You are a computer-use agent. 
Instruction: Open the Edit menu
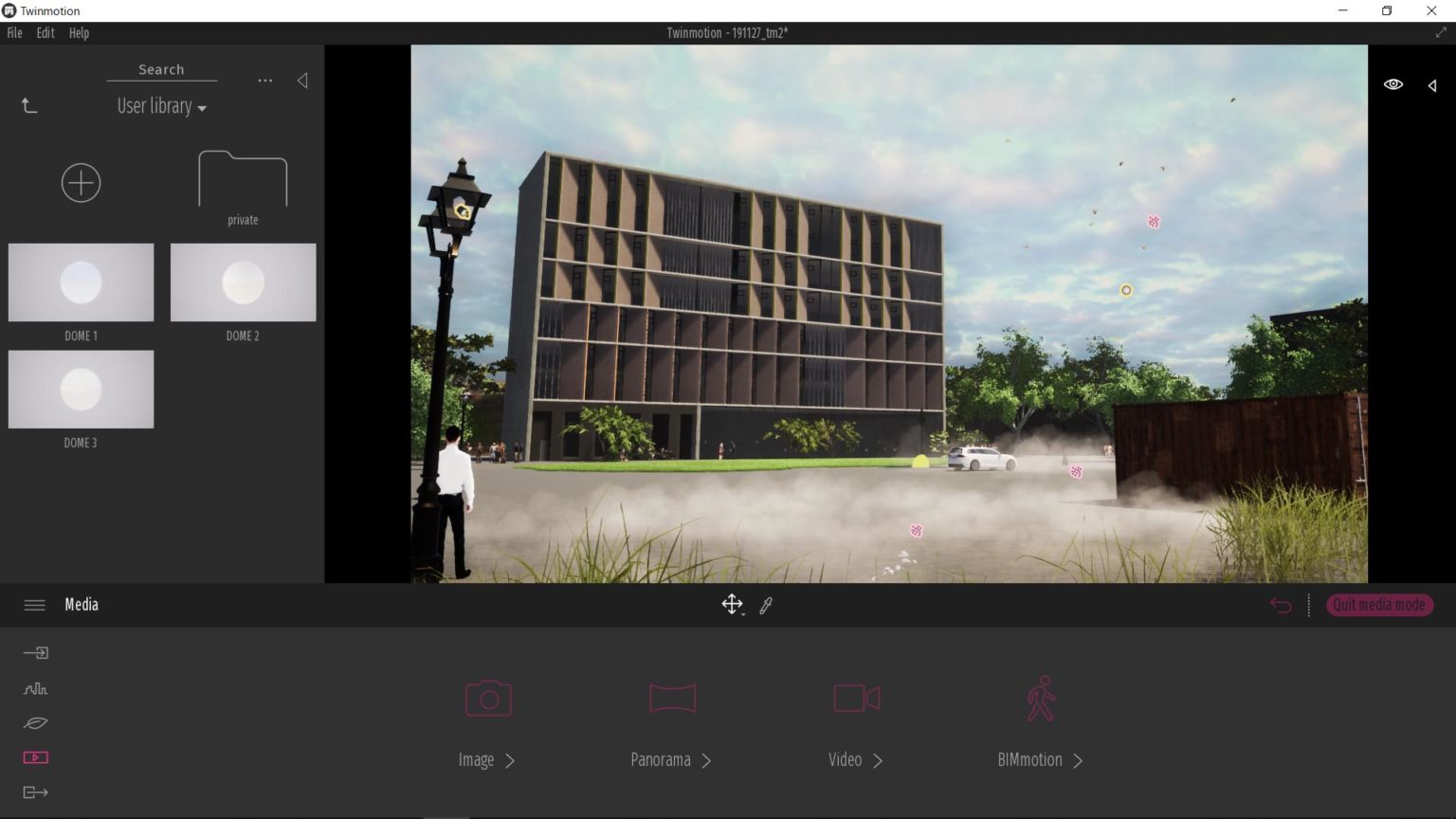pyautogui.click(x=45, y=32)
